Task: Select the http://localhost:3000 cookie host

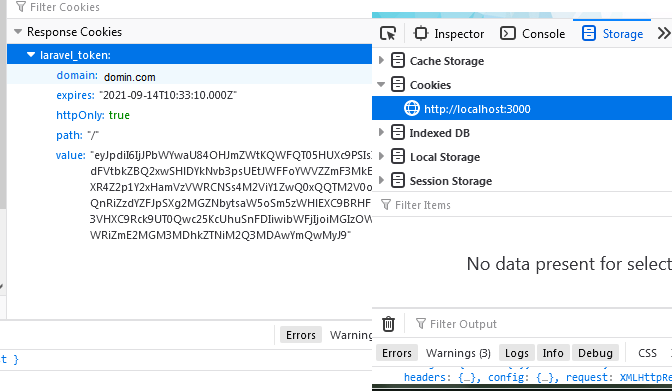Action: (522, 108)
